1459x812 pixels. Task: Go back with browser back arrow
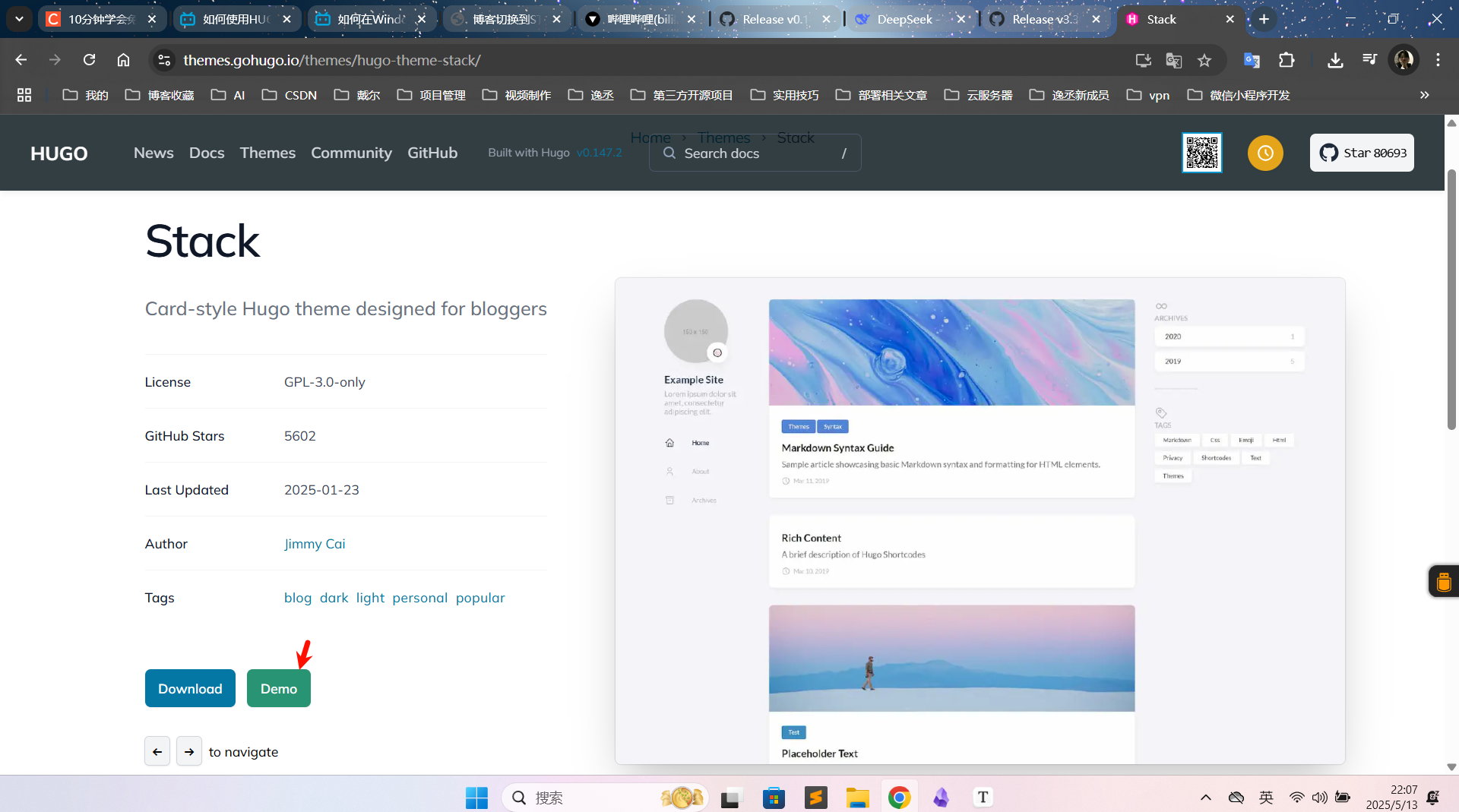[21, 60]
